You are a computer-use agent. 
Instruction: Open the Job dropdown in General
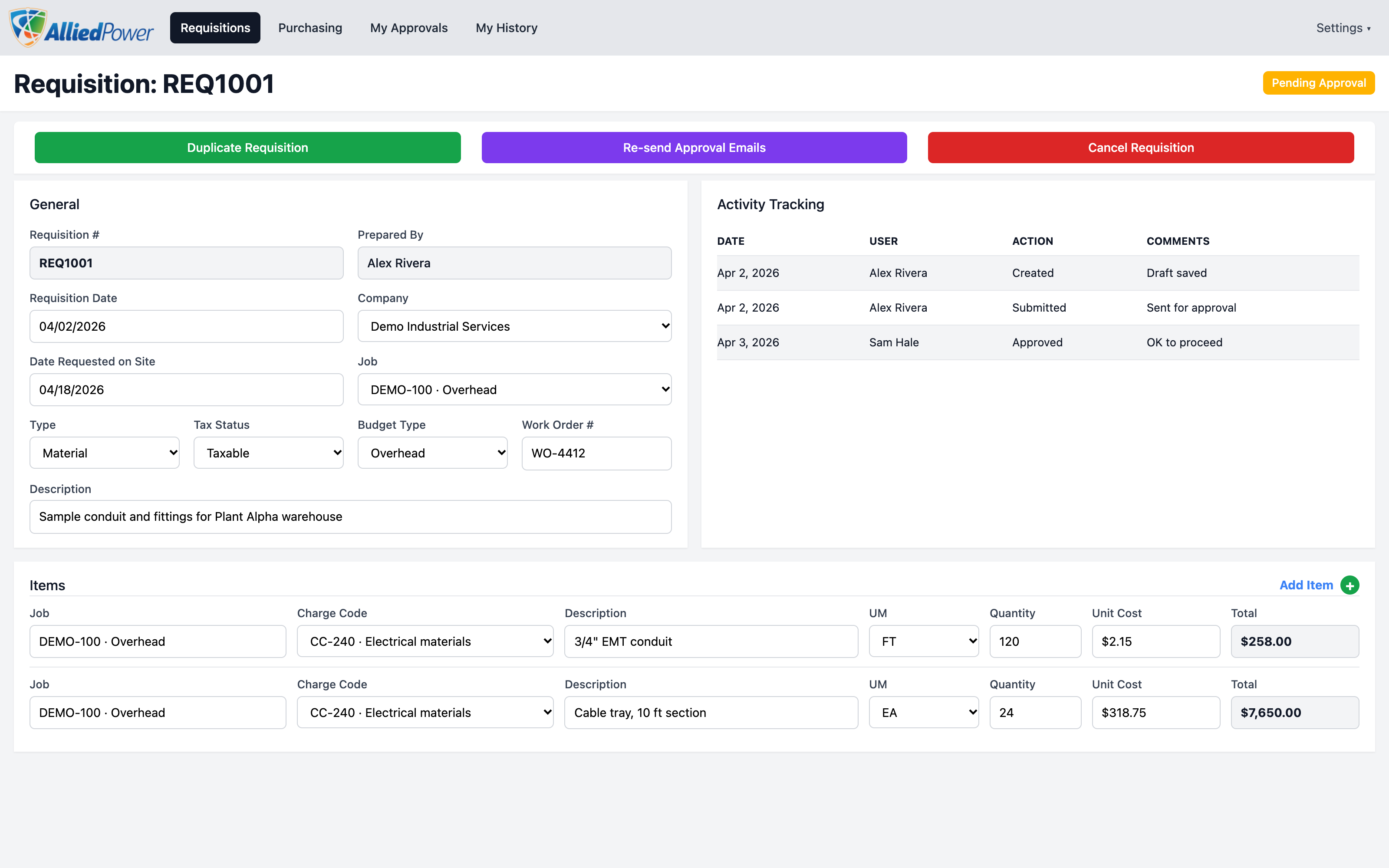(x=514, y=389)
